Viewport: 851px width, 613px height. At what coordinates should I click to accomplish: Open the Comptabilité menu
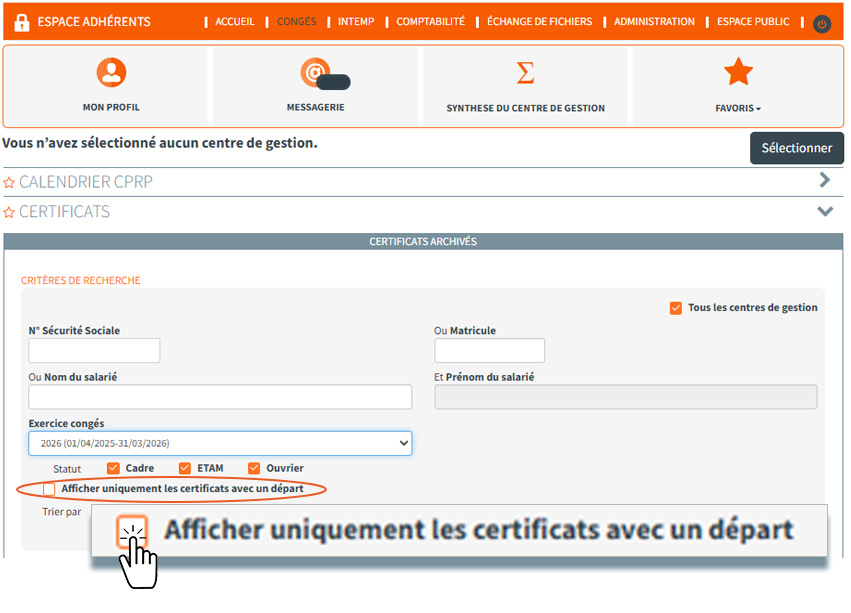pos(430,22)
